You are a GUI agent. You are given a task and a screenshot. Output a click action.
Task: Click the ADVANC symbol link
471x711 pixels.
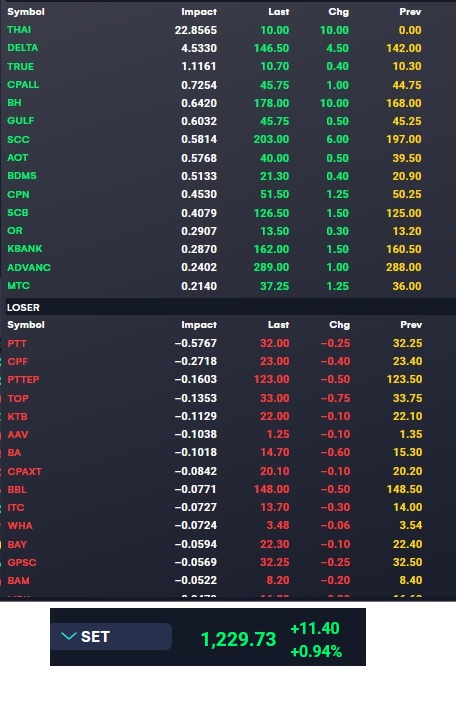29,268
